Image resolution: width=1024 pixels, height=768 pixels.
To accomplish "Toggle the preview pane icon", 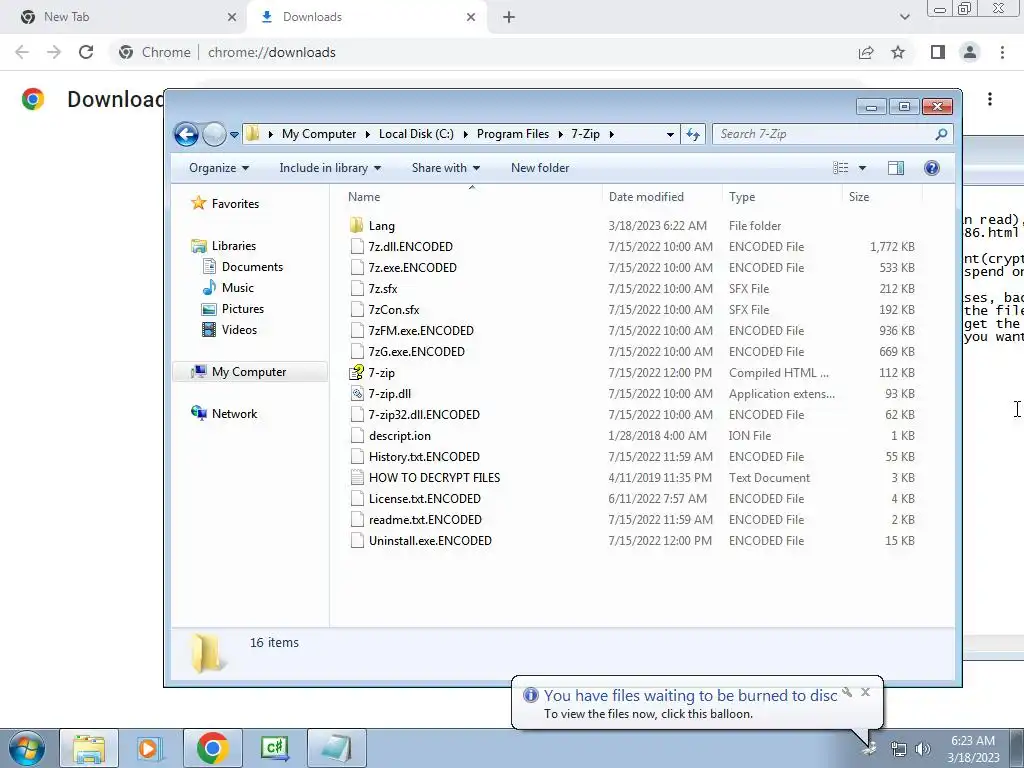I will [896, 168].
